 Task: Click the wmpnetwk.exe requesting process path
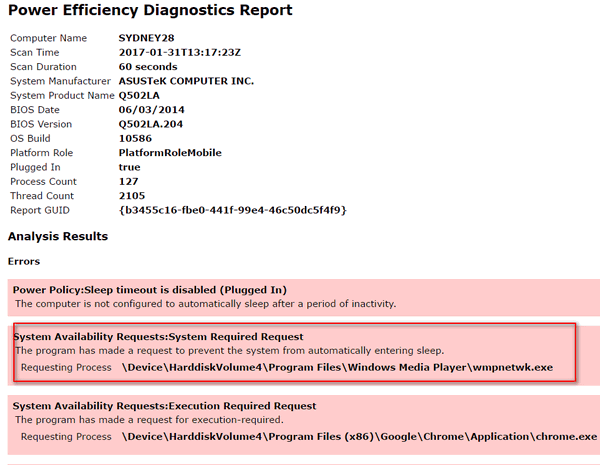click(x=337, y=367)
